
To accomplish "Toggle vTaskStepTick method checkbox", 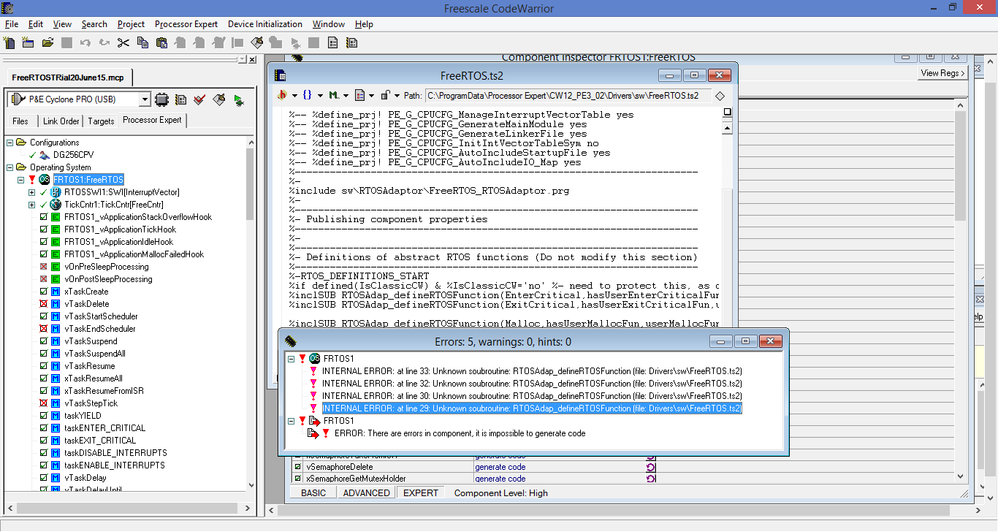I will point(43,403).
